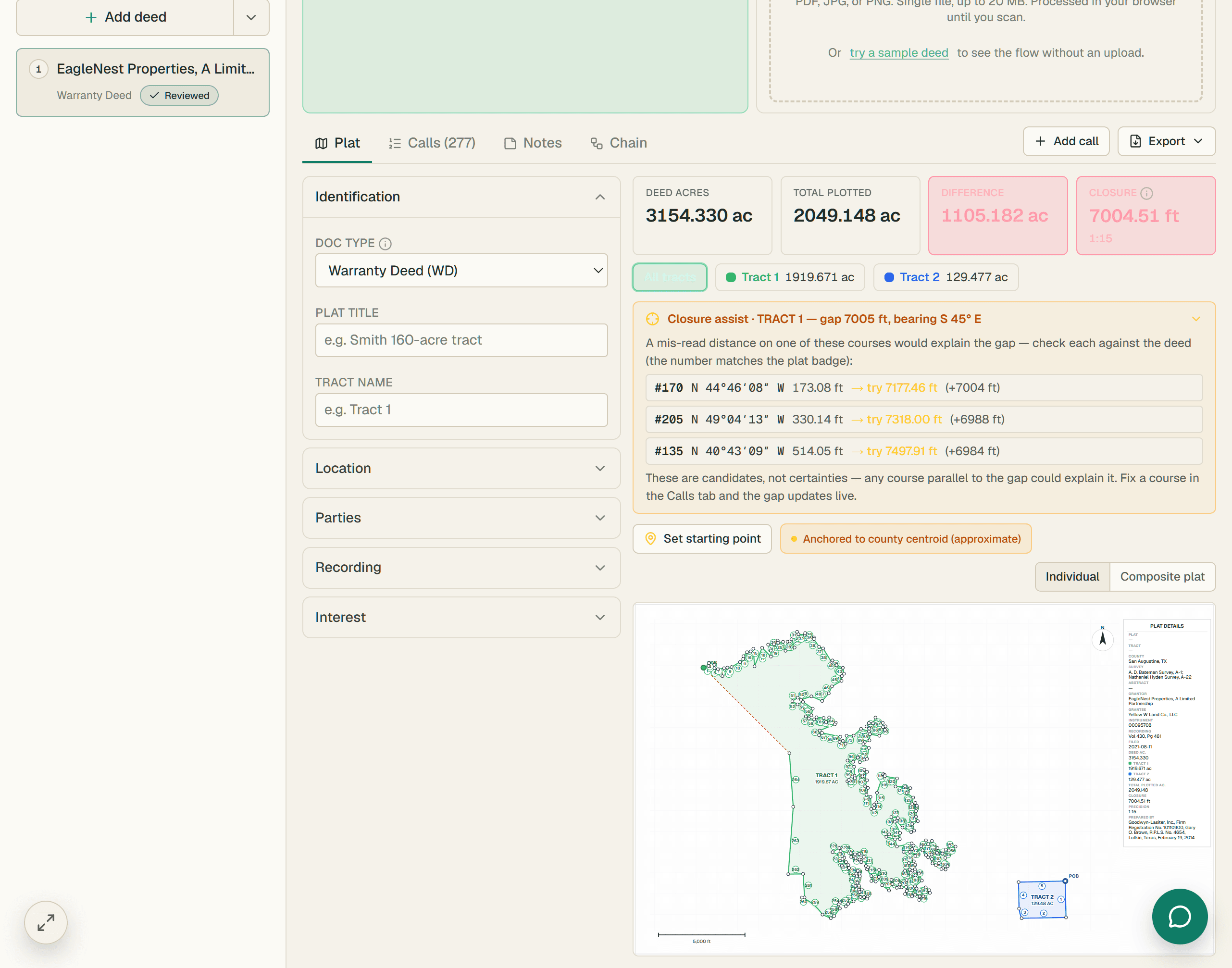Open the Notes tab

tap(533, 143)
